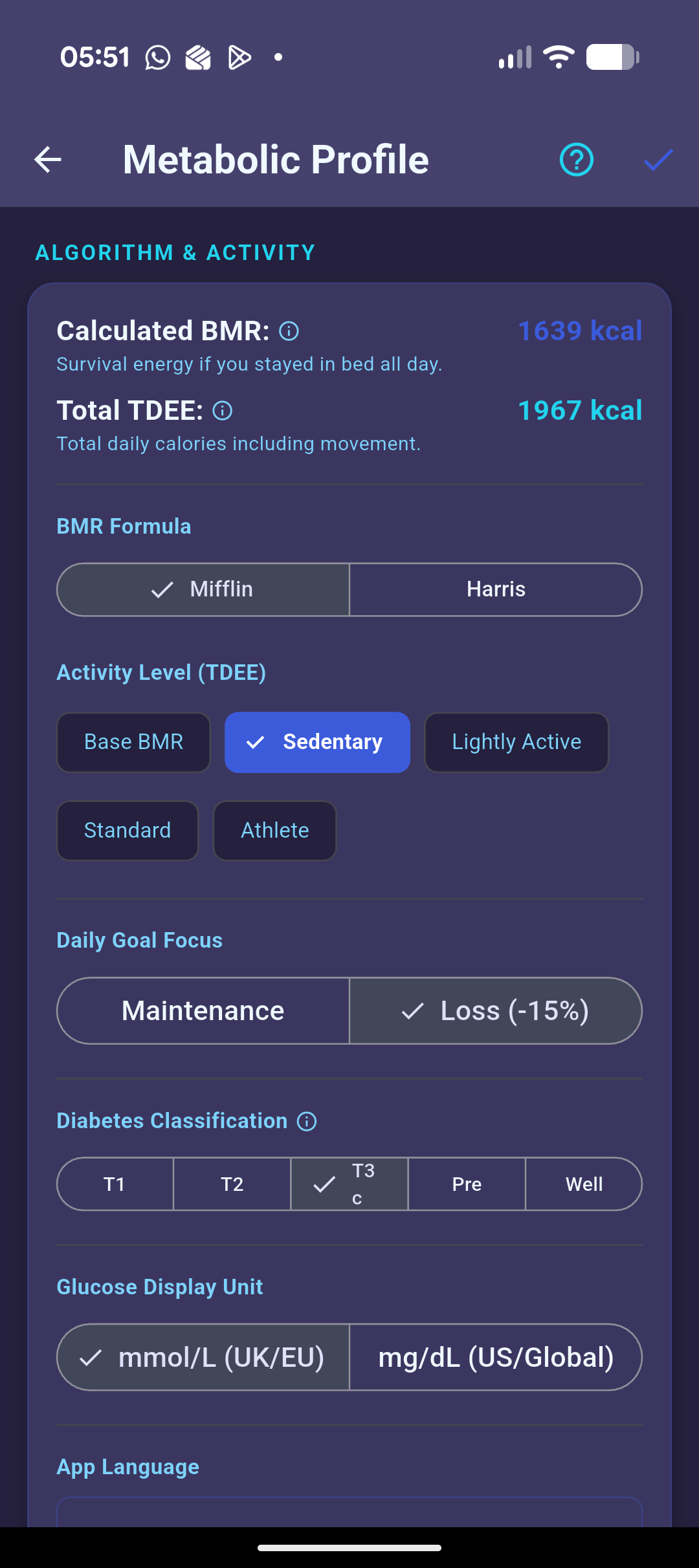This screenshot has width=699, height=1568.
Task: Pick the Base BMR activity chip
Action: pyautogui.click(x=133, y=742)
